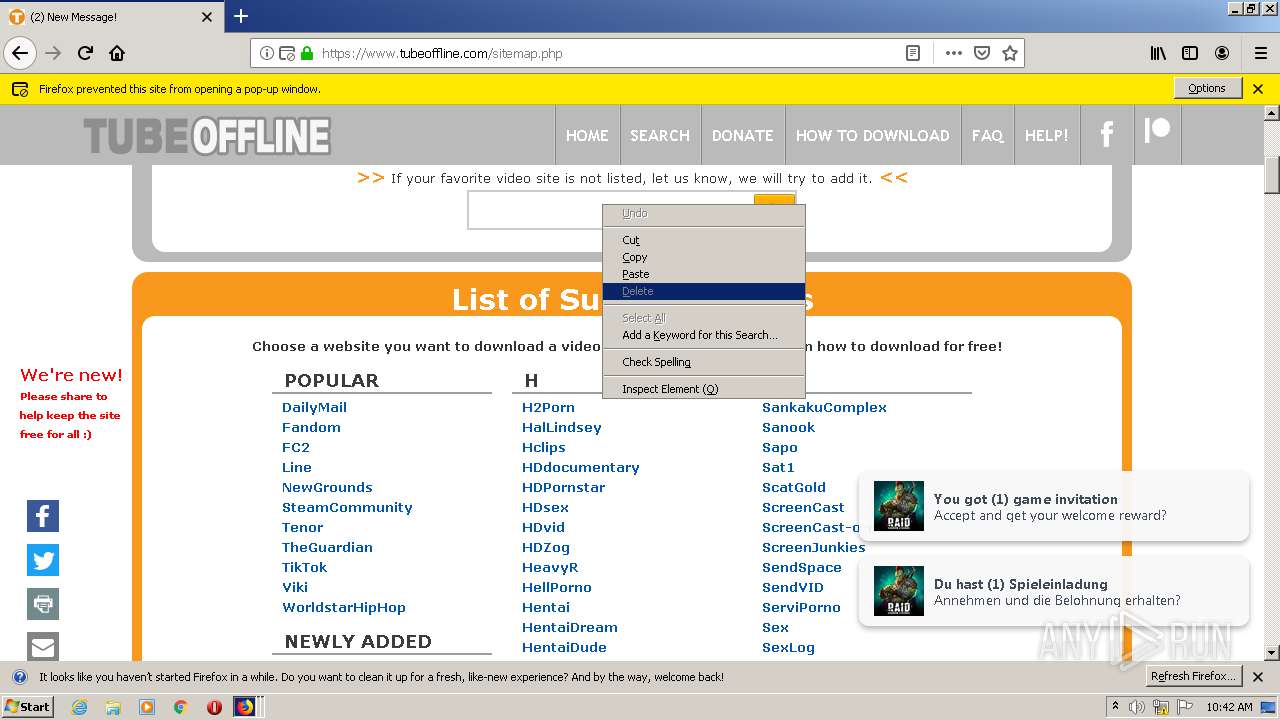Open the Spieleinladung notification
Screen dimensions: 1280x720
coord(1054,591)
